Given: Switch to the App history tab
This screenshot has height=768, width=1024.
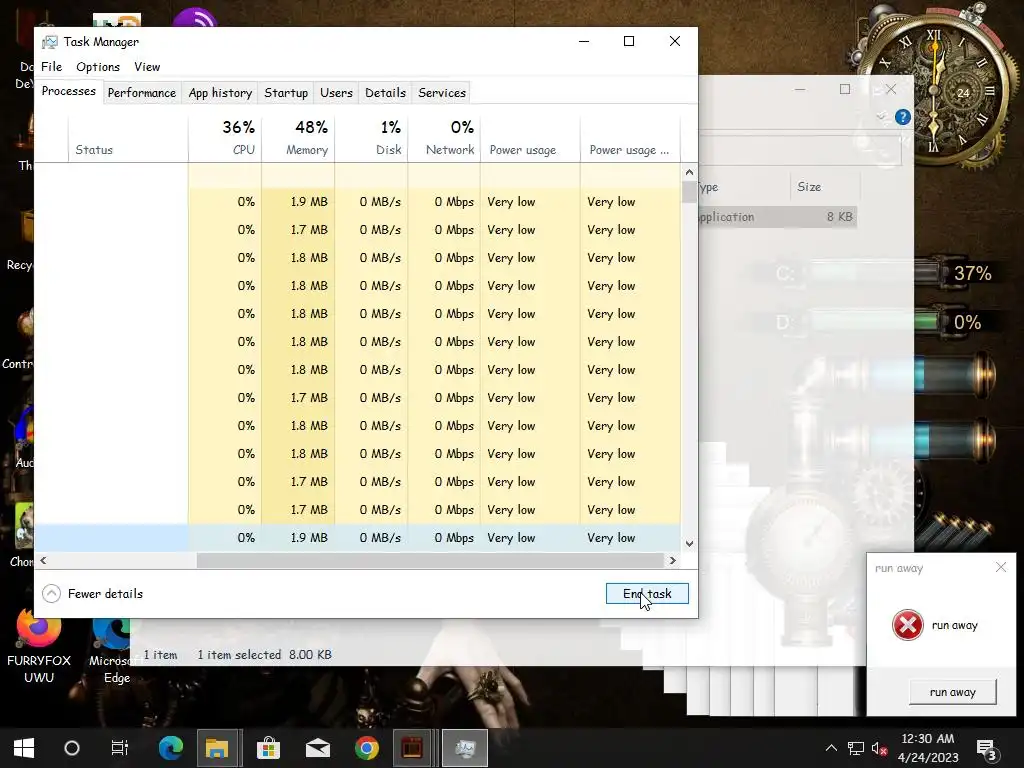Looking at the screenshot, I should (220, 93).
